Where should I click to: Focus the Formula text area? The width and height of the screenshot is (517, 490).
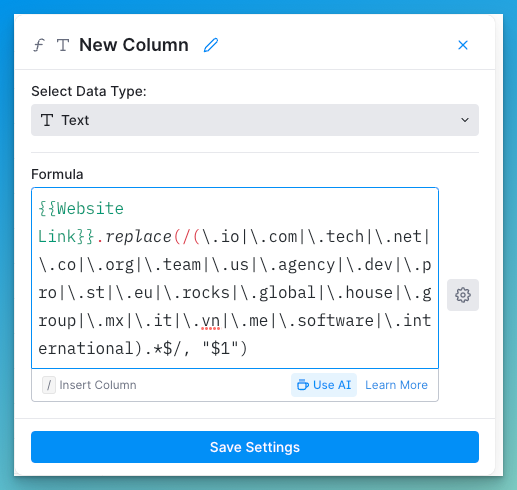pos(235,278)
